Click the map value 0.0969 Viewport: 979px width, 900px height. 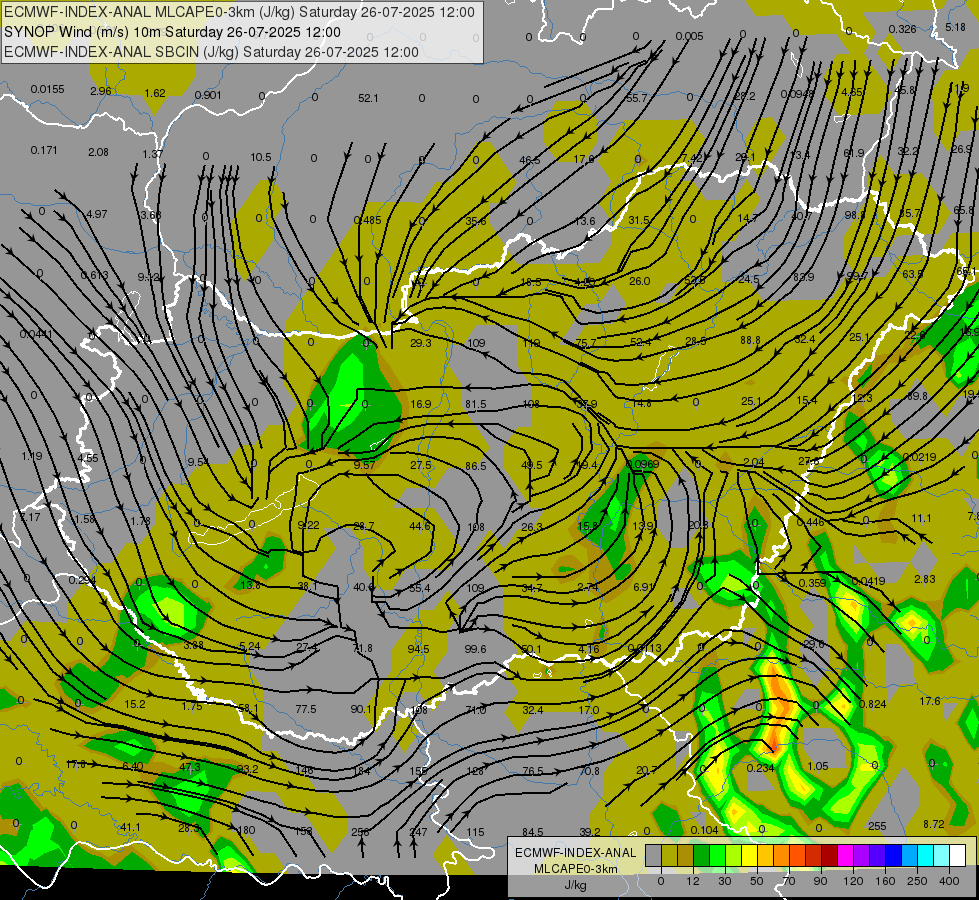(x=642, y=464)
